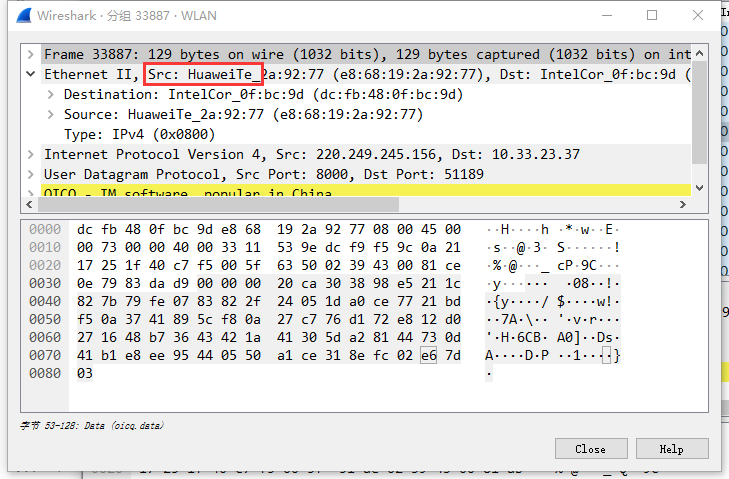Click the boxed hex byte e6
Viewport: 729px width, 479px height.
(428, 355)
